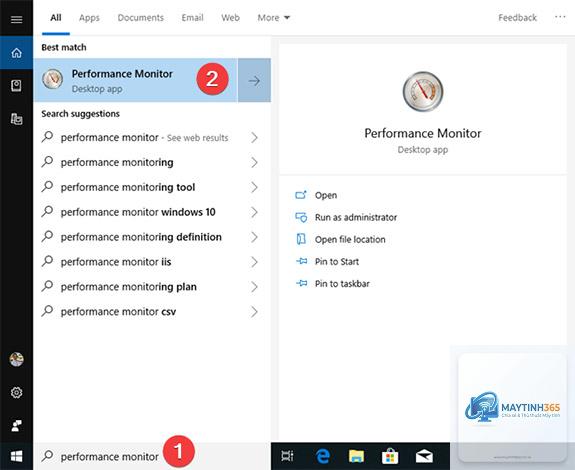
Task: Click Open in the preview pane
Action: pos(326,195)
